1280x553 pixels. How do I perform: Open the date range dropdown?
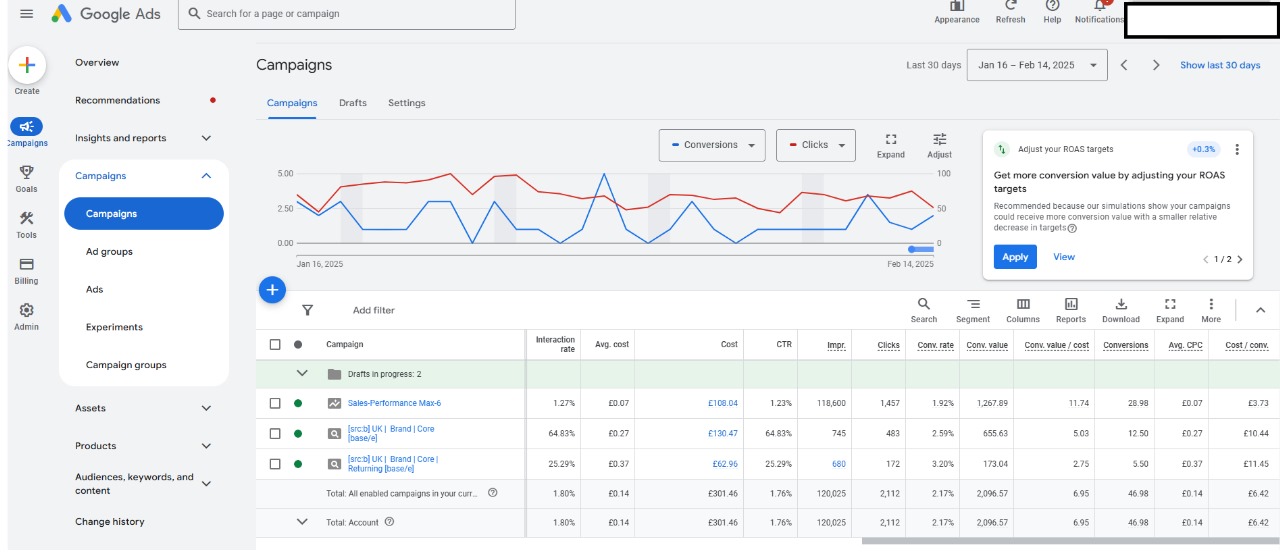coord(1037,65)
